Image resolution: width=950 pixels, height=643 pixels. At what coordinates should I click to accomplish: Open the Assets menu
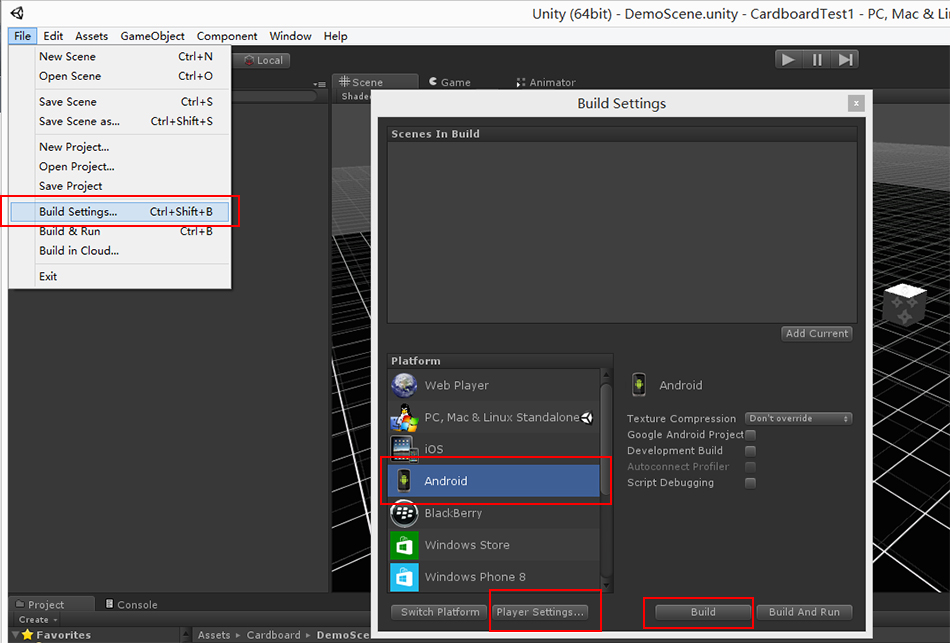click(x=91, y=36)
